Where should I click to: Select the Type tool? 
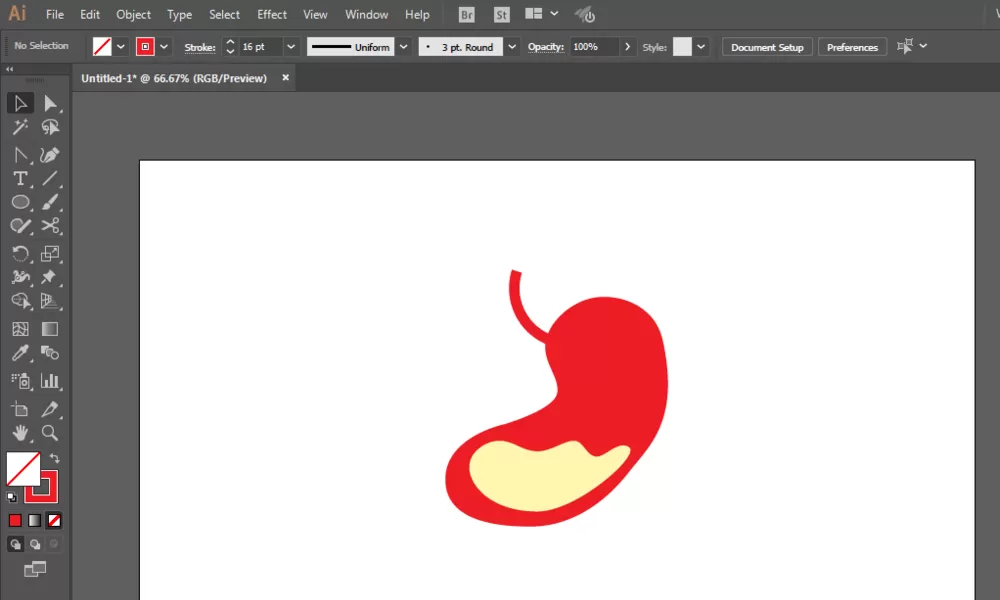(20, 179)
